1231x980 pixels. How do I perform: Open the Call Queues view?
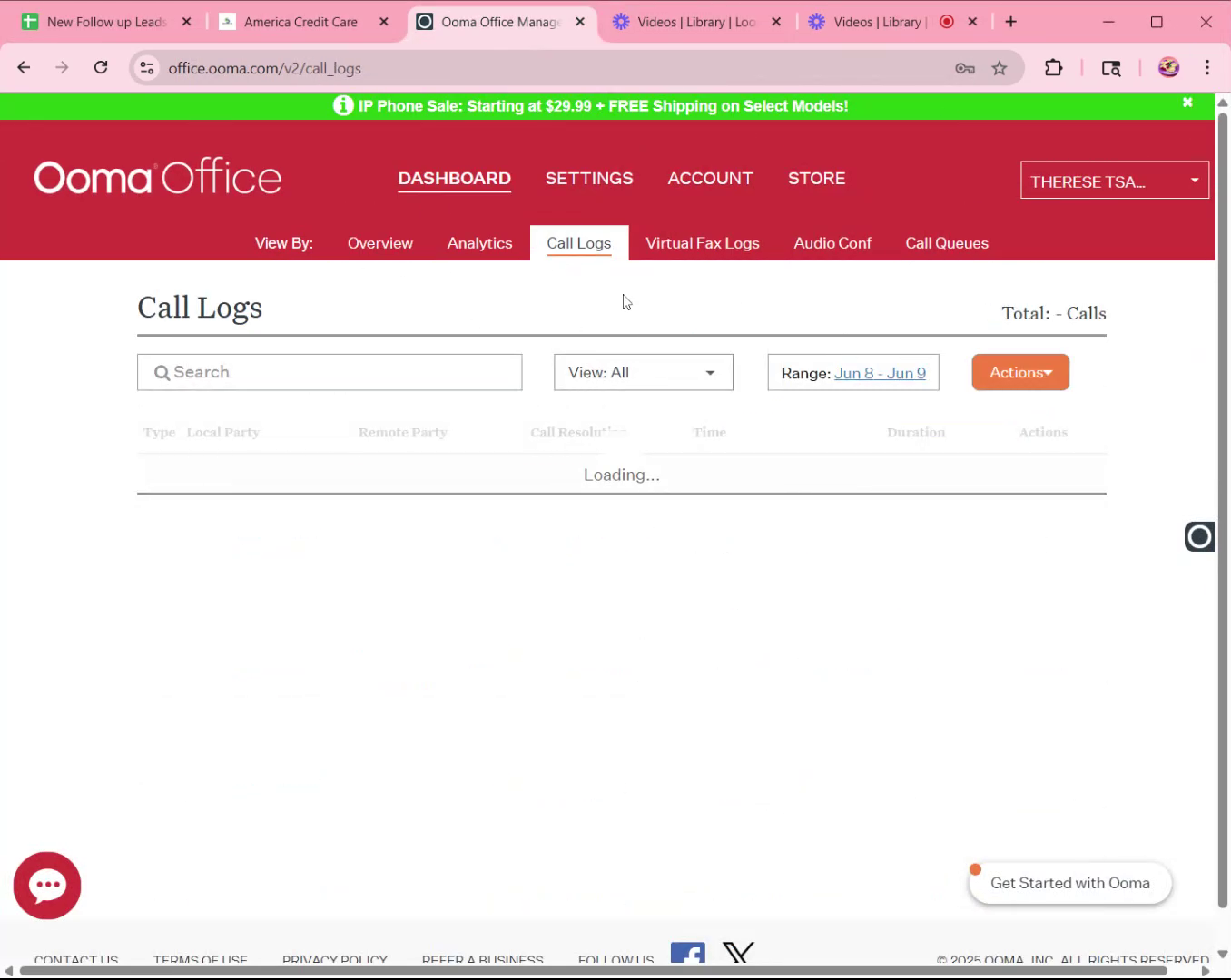click(x=947, y=243)
